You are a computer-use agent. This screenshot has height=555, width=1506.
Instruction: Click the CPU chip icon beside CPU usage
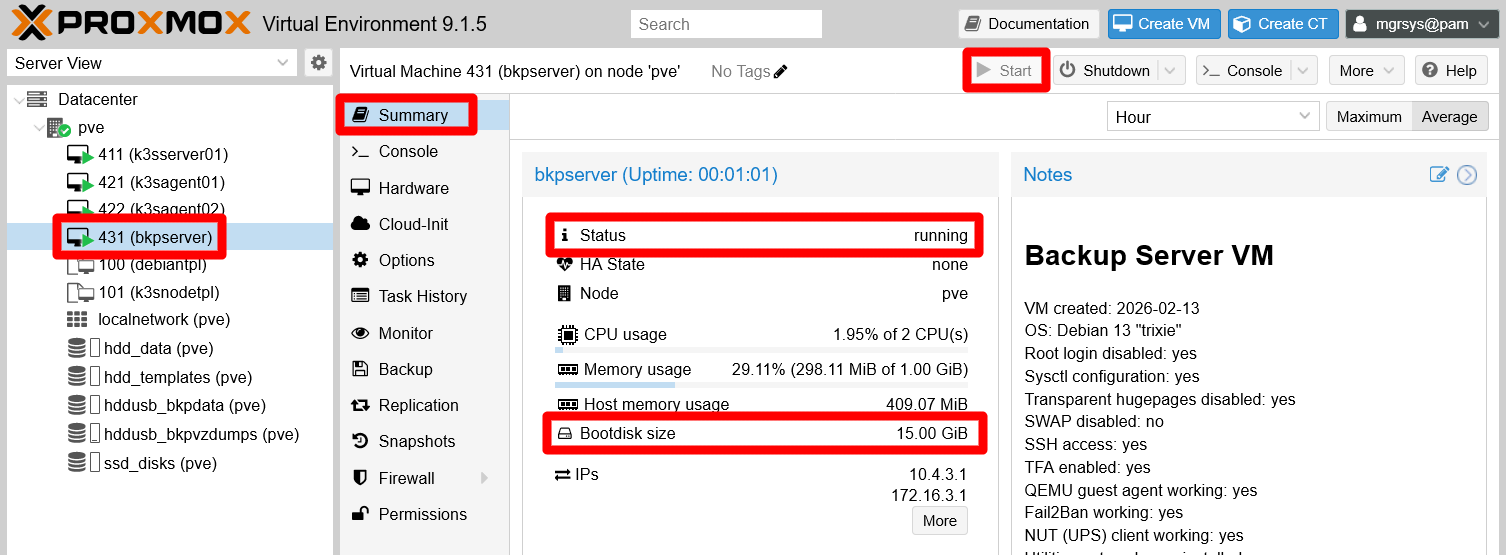567,334
